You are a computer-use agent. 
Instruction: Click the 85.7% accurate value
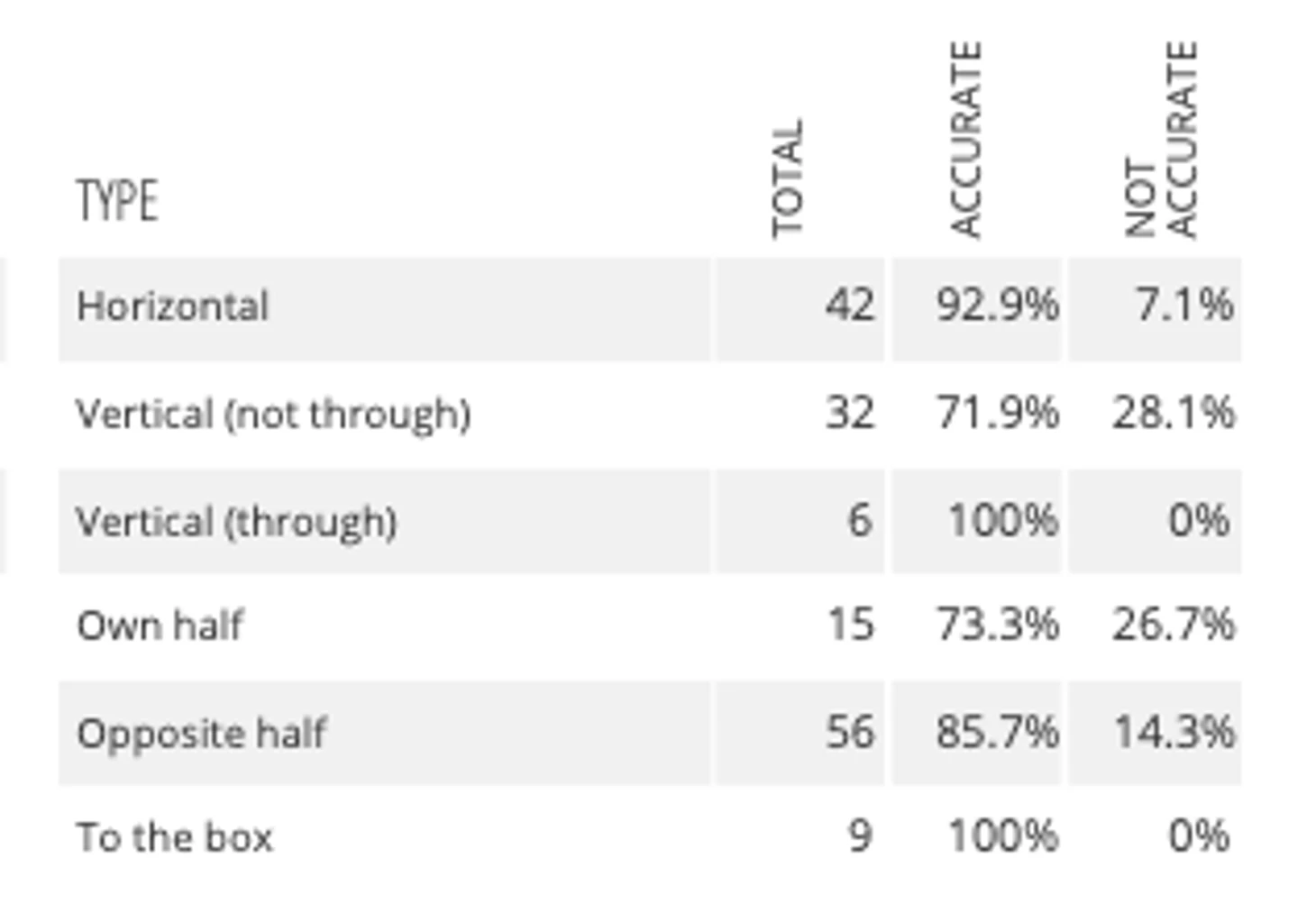tap(997, 732)
